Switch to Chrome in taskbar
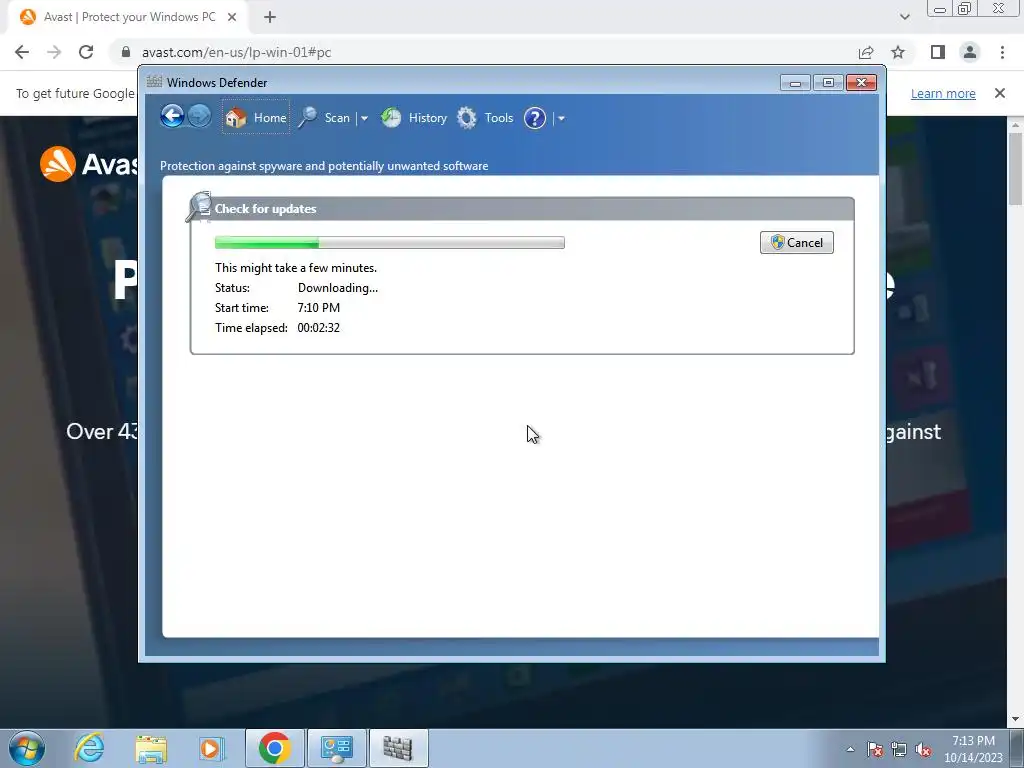 275,748
